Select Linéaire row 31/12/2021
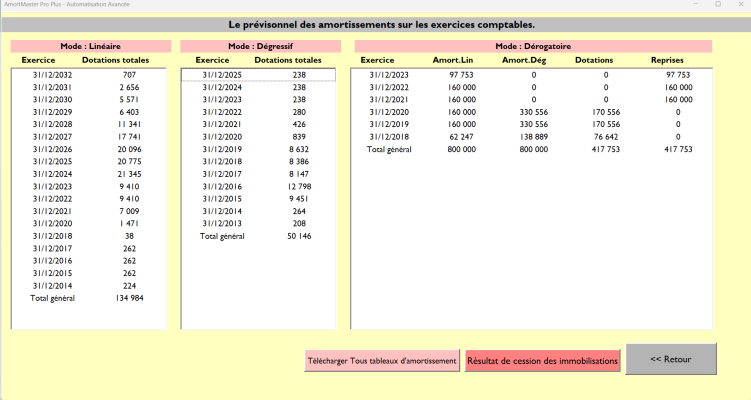751x400 pixels. pyautogui.click(x=89, y=211)
